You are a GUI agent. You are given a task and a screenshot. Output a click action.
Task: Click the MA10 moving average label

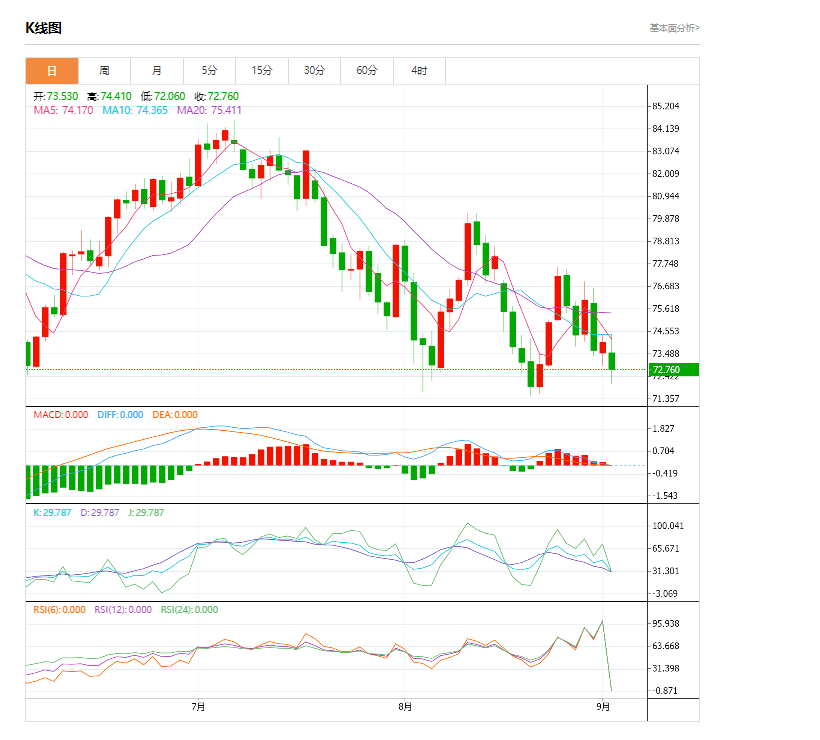135,110
